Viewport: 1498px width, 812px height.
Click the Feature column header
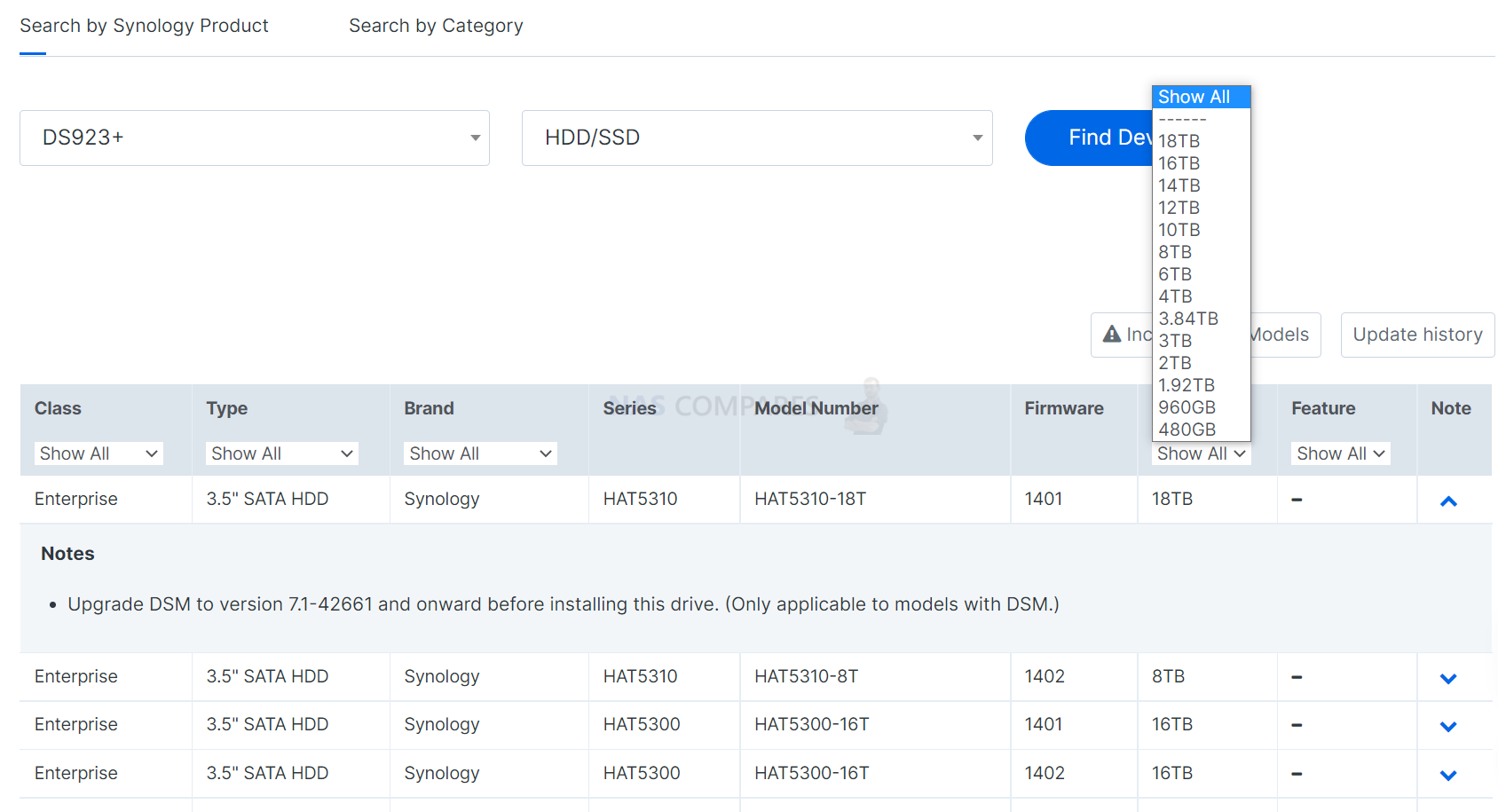point(1323,408)
